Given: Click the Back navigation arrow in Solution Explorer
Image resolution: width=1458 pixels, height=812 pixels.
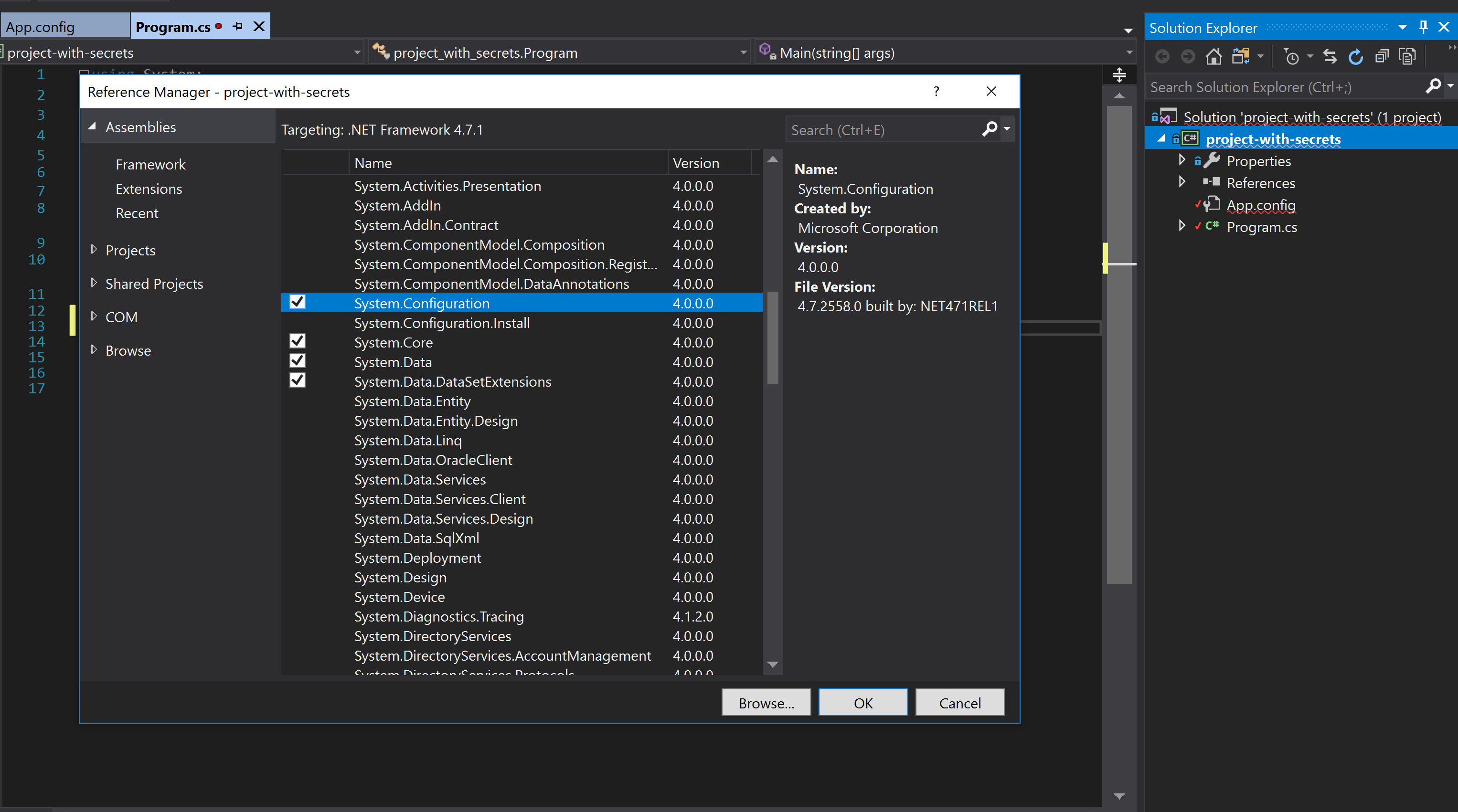Looking at the screenshot, I should coord(1162,56).
